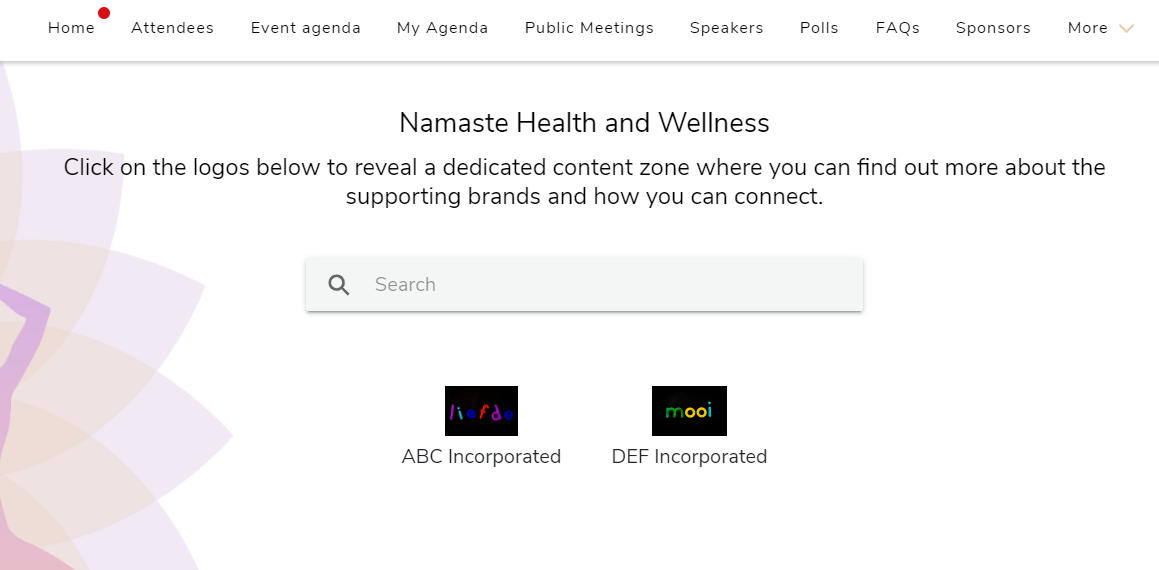Open the Attendees page
Screen dimensions: 1159x570
pos(172,28)
